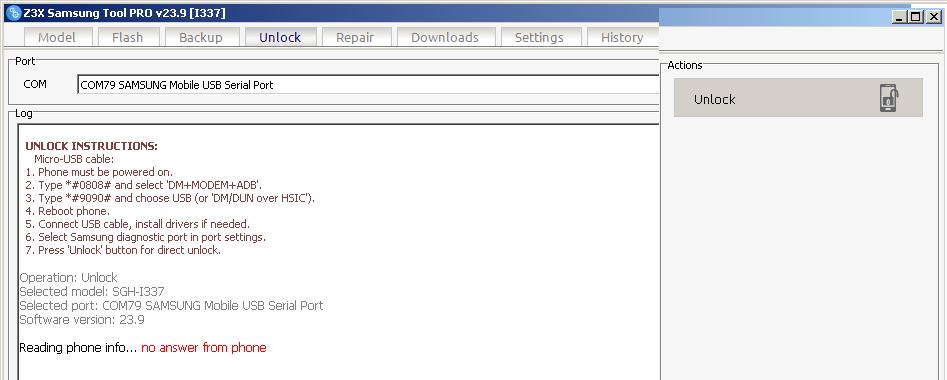The height and width of the screenshot is (380, 947).
Task: Maximize the Z3X Samsung Tool window
Action: click(916, 18)
